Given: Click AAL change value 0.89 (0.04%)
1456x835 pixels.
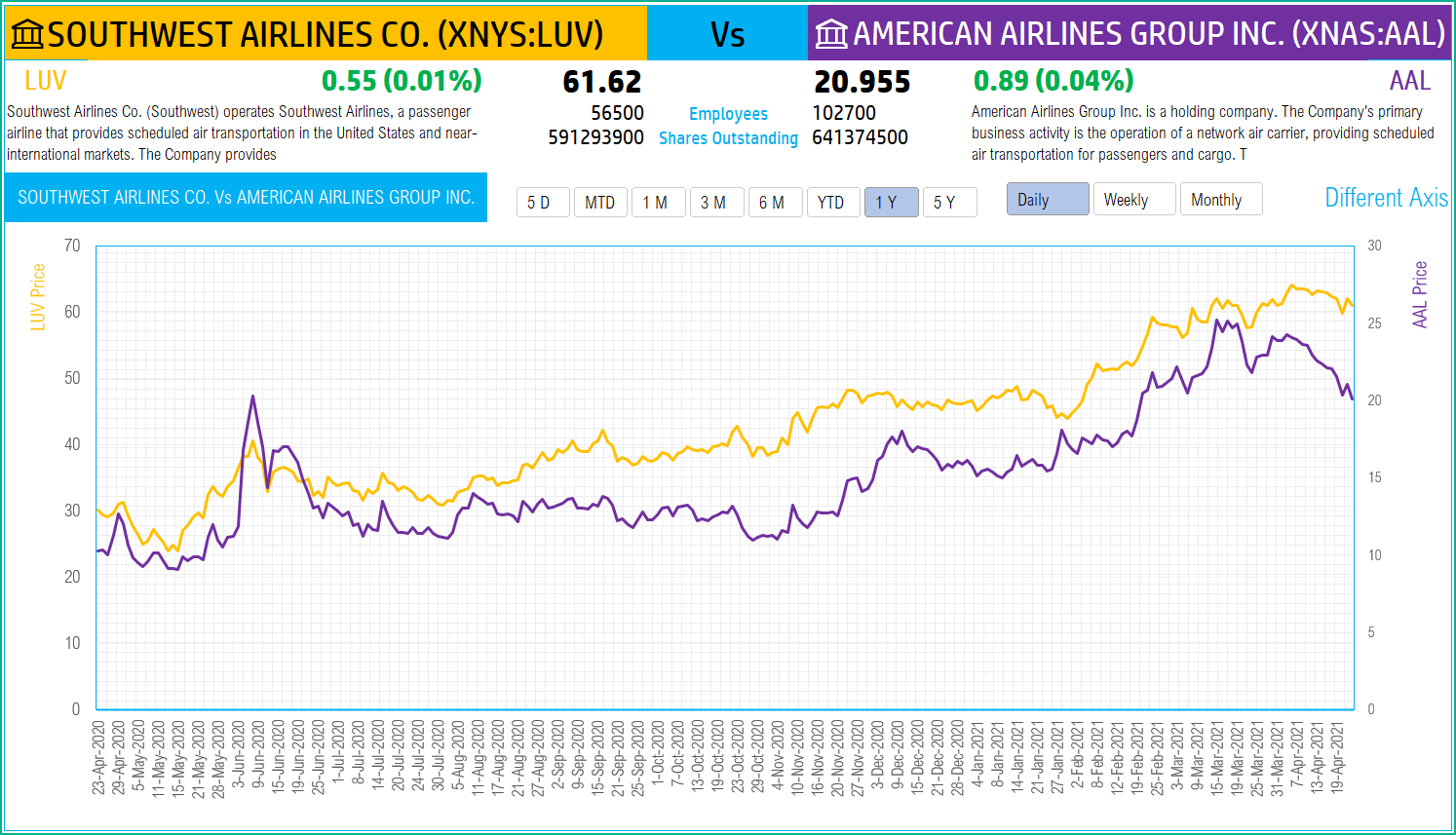Looking at the screenshot, I should point(1054,81).
